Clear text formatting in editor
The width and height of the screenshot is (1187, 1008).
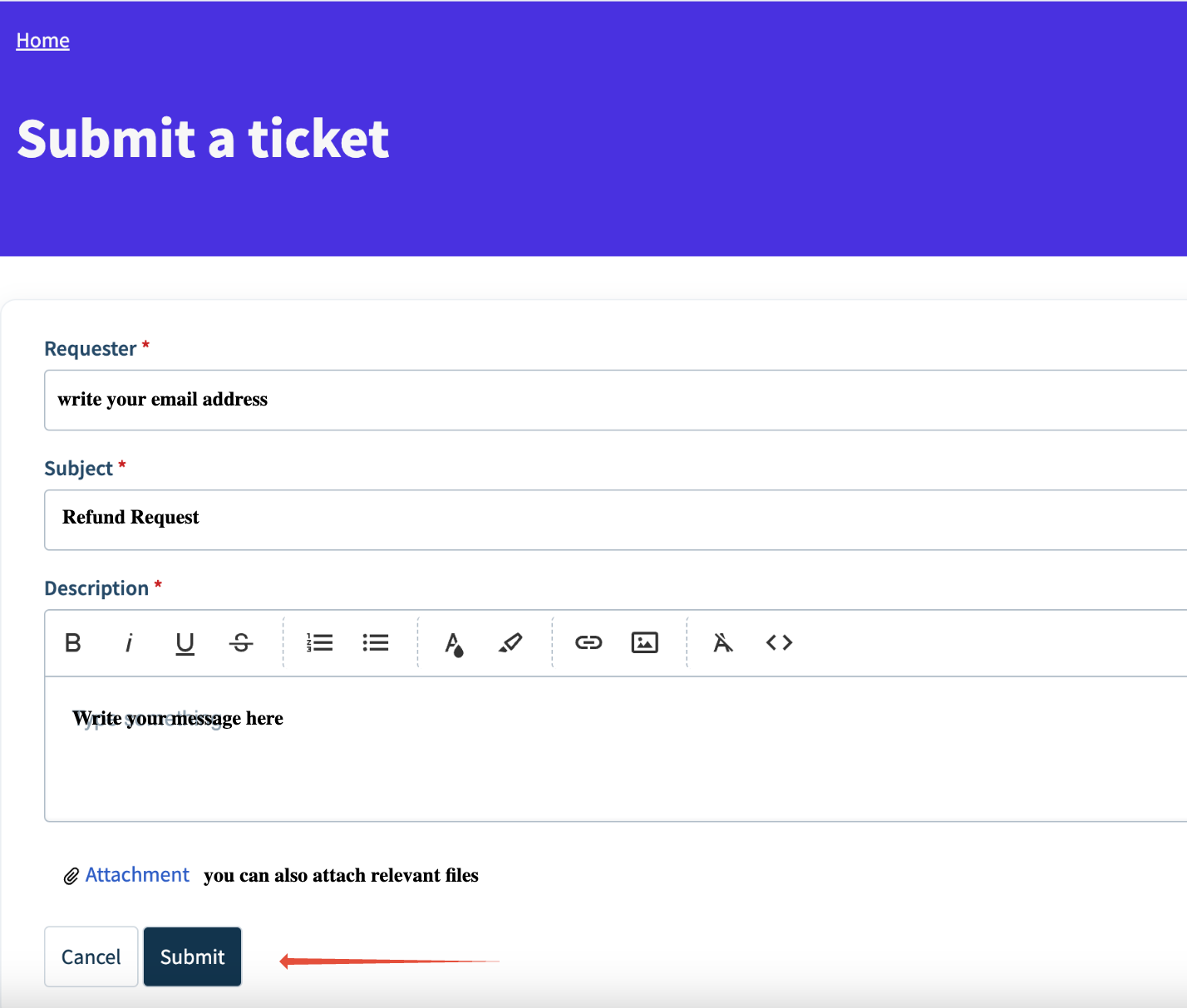[723, 642]
